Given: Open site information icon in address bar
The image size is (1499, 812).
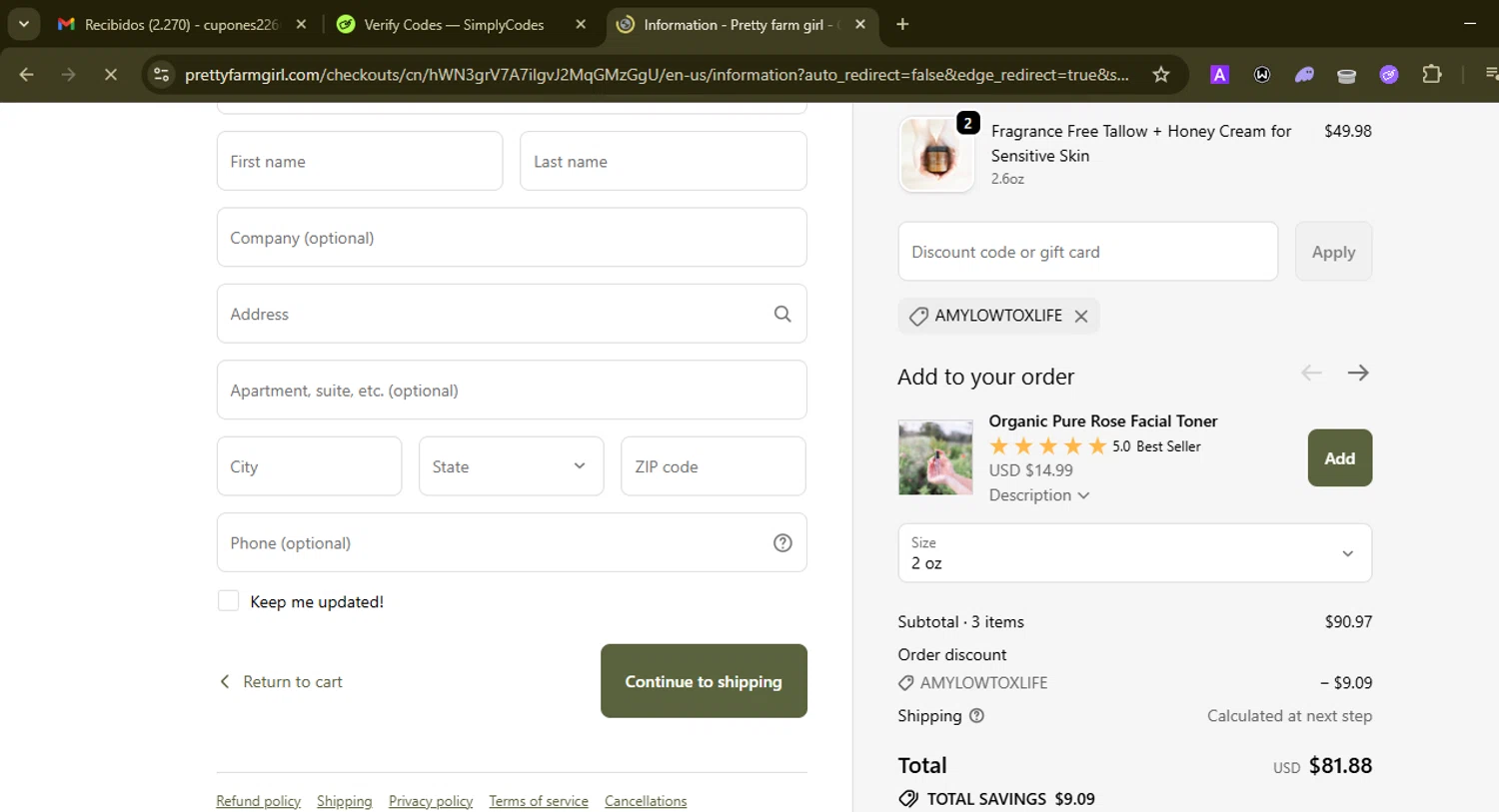Looking at the screenshot, I should (x=161, y=75).
